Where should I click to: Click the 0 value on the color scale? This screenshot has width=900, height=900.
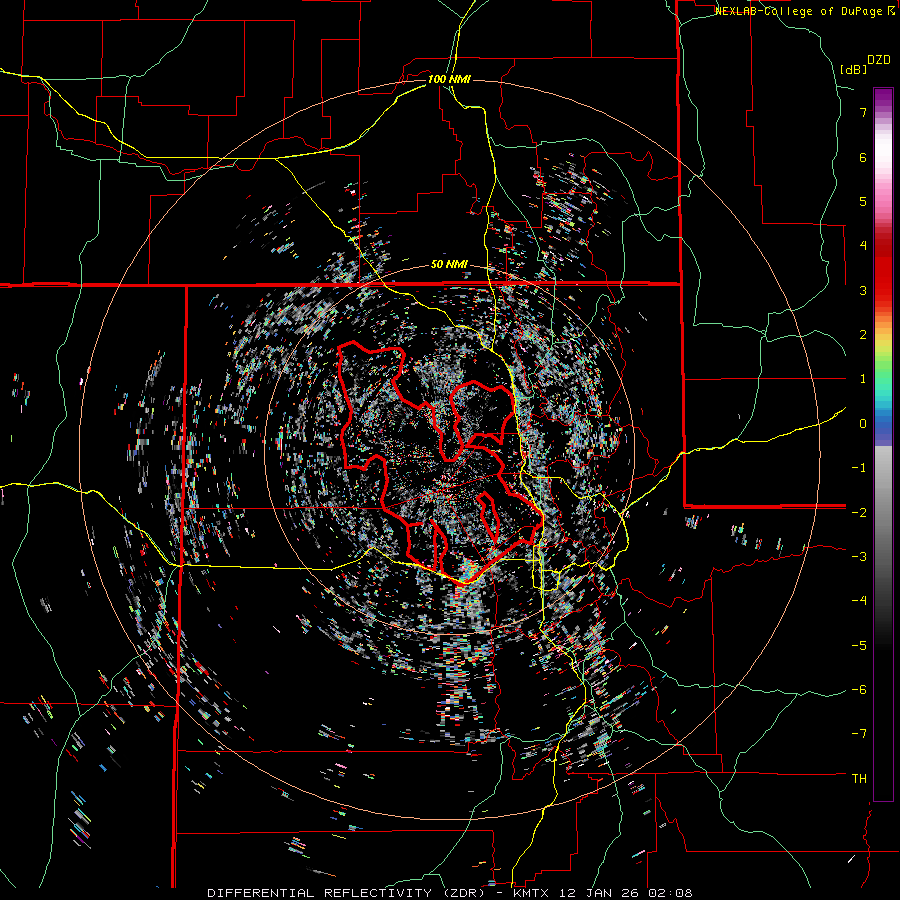pos(863,424)
